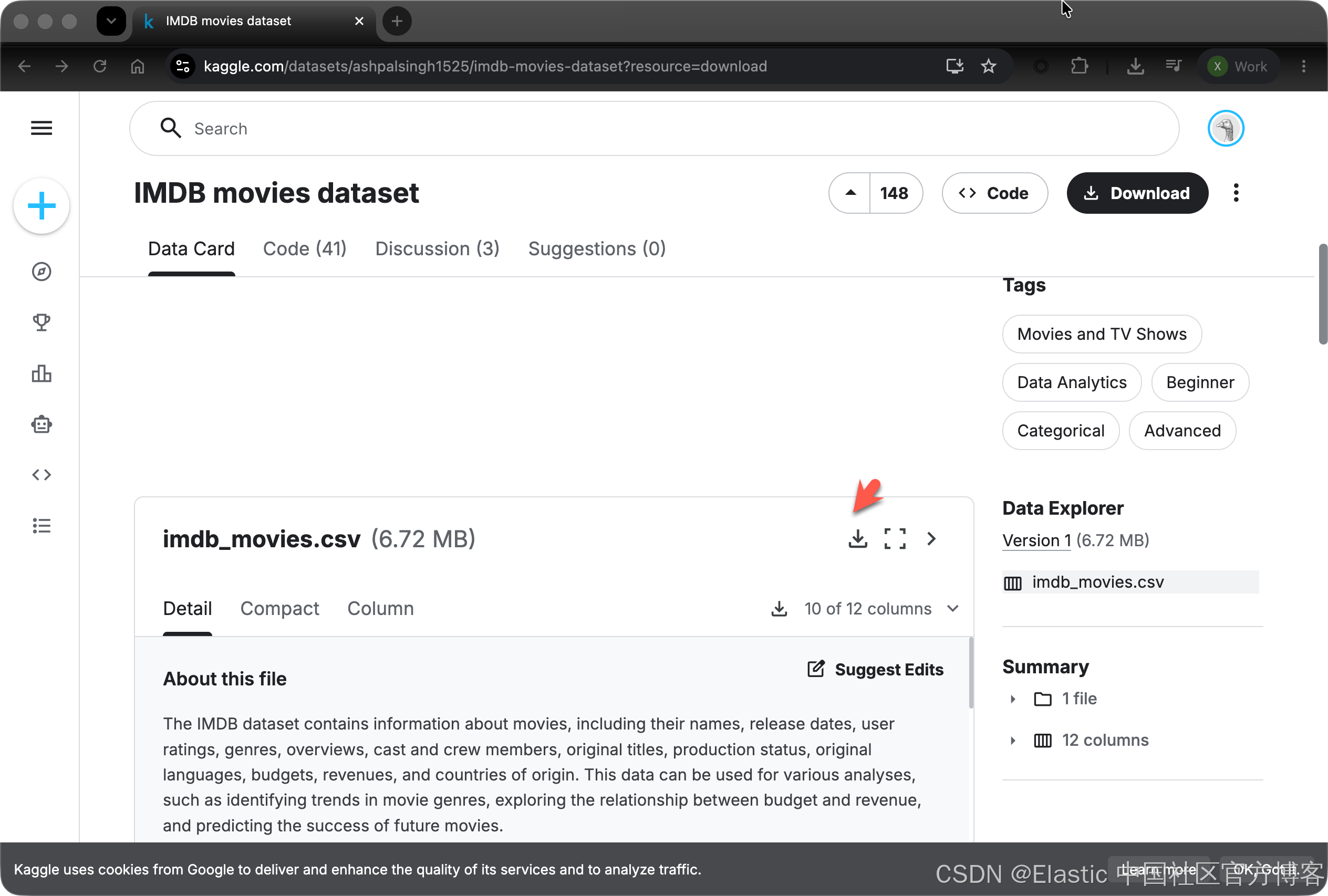Open Datasets chart icon in sidebar
This screenshot has height=896, width=1328.
(41, 374)
